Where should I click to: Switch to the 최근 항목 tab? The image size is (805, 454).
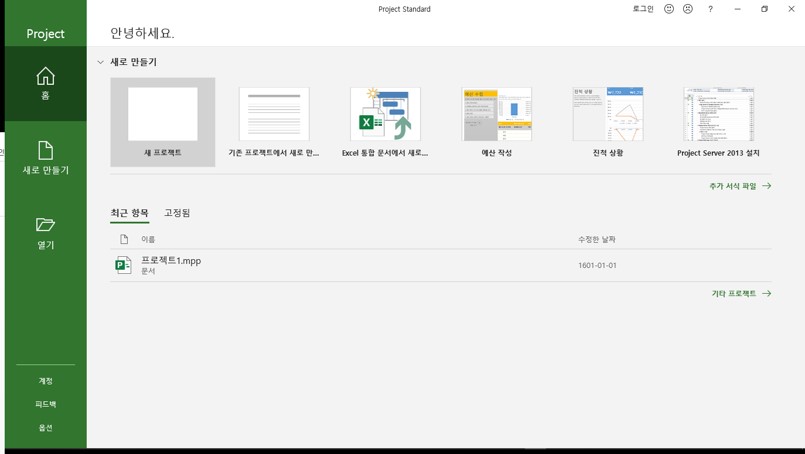click(x=129, y=213)
